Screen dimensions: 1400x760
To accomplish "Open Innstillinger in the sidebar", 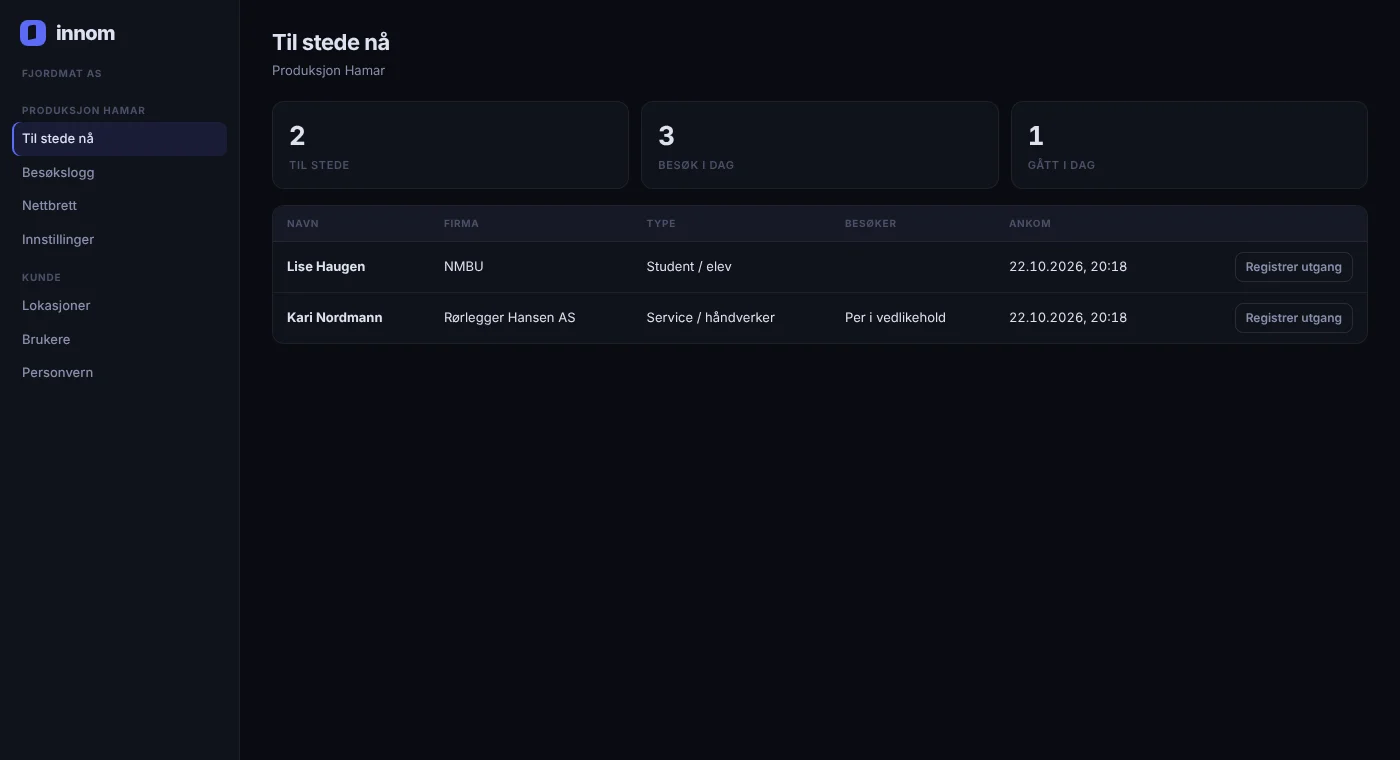I will 119,239.
